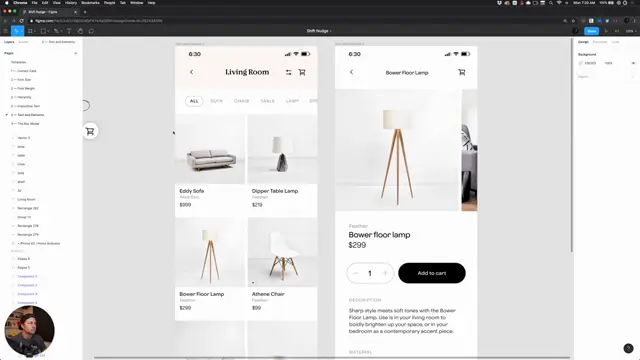Click the floating cart icon on canvas
This screenshot has height=360, width=640.
90,131
